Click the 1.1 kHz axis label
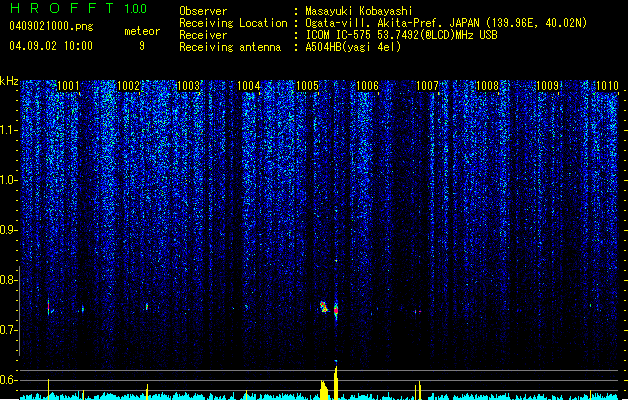The width and height of the screenshot is (629, 400). point(8,130)
